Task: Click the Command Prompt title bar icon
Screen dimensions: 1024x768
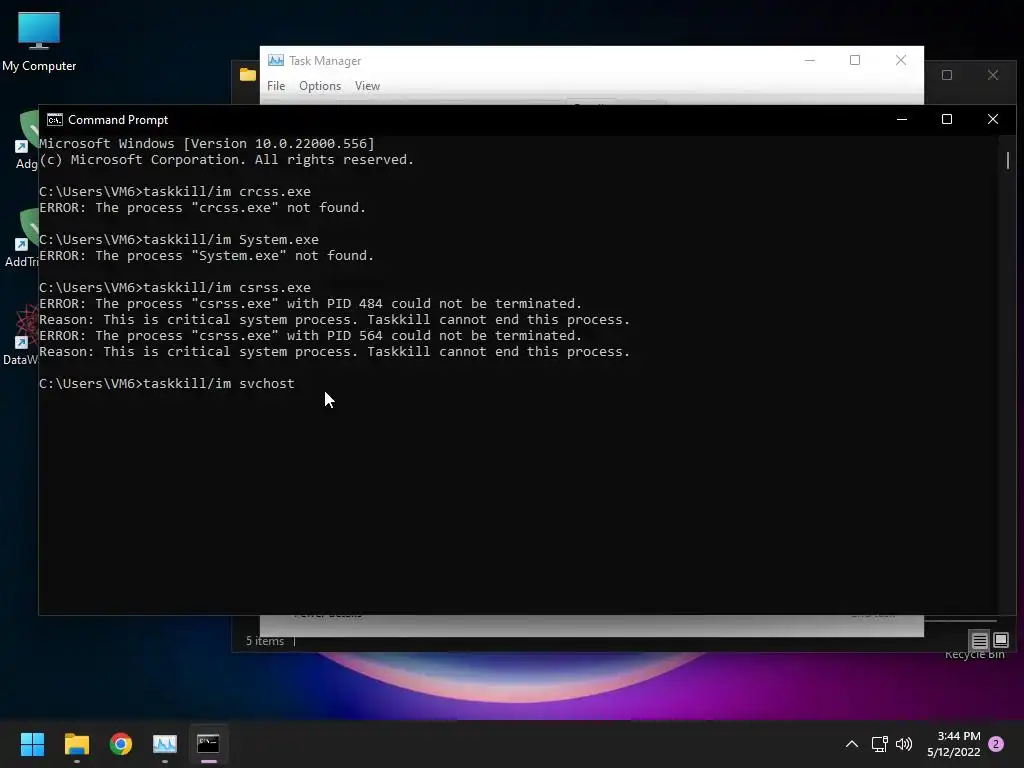Action: (55, 120)
